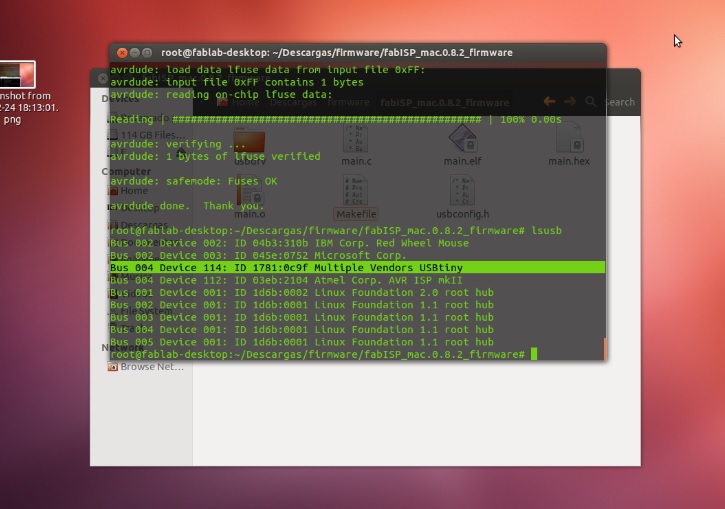The width and height of the screenshot is (725, 509).
Task: Close the file manager window
Action: pyautogui.click(x=103, y=79)
